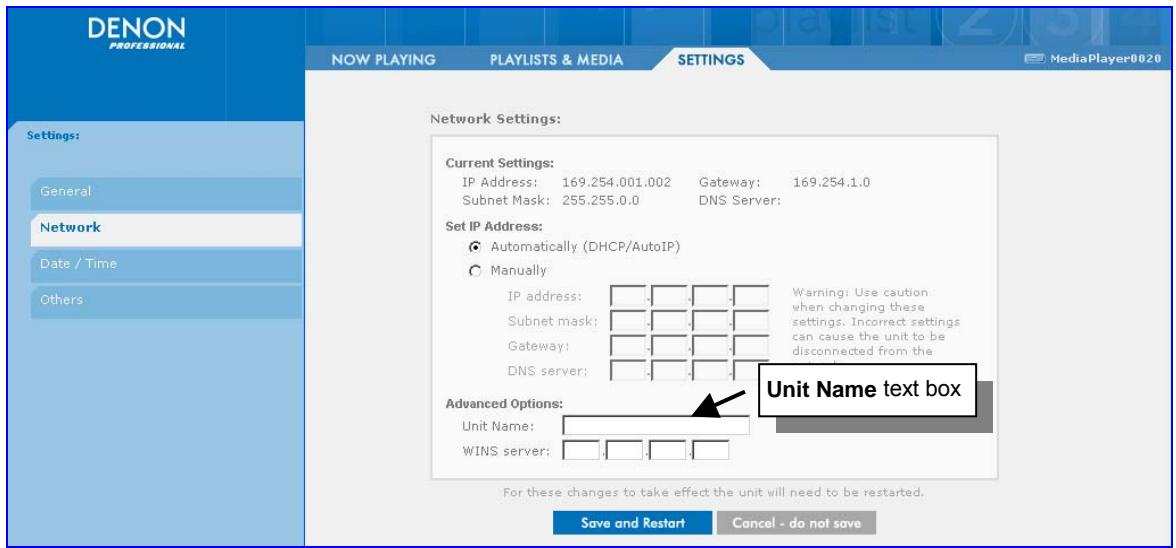
Task: Click first octet of Gateway field
Action: pyautogui.click(x=628, y=346)
